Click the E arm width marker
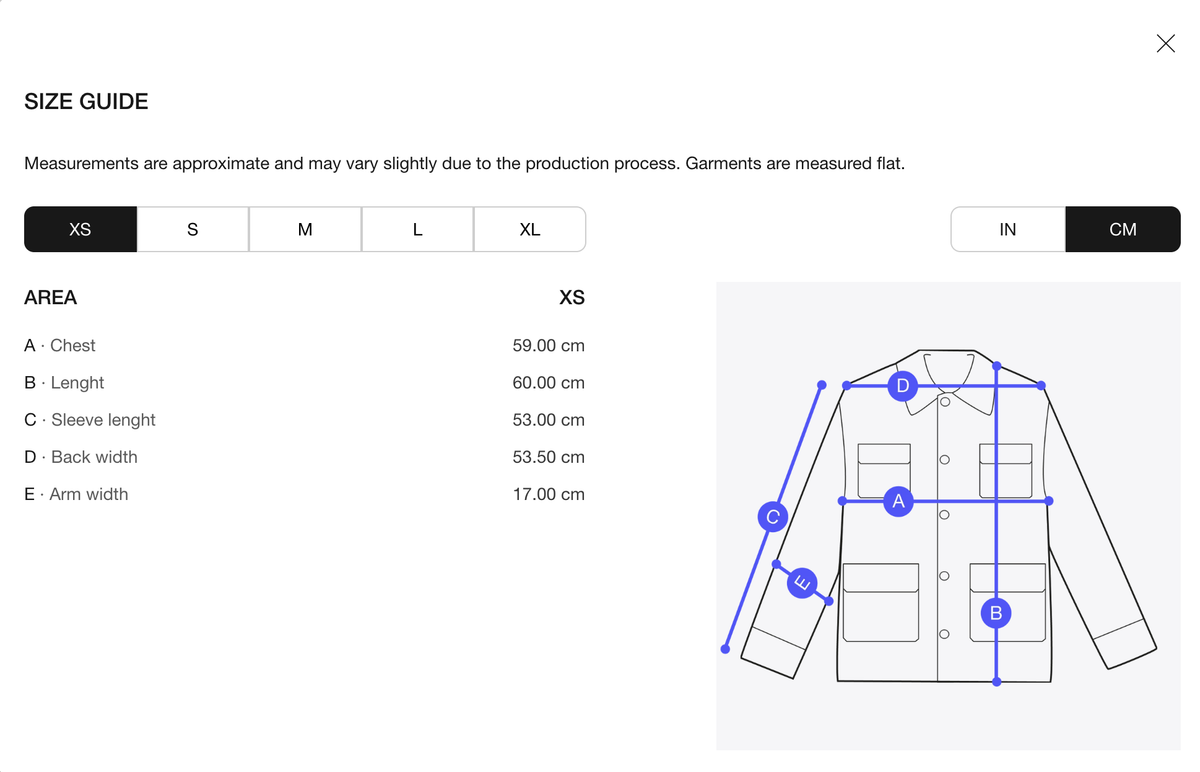The width and height of the screenshot is (1200, 772). [x=802, y=582]
